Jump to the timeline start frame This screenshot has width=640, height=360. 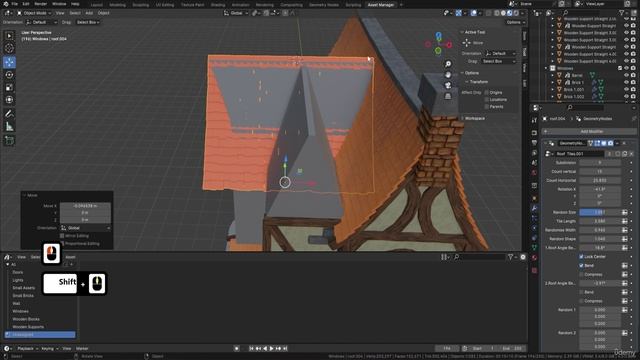point(251,349)
